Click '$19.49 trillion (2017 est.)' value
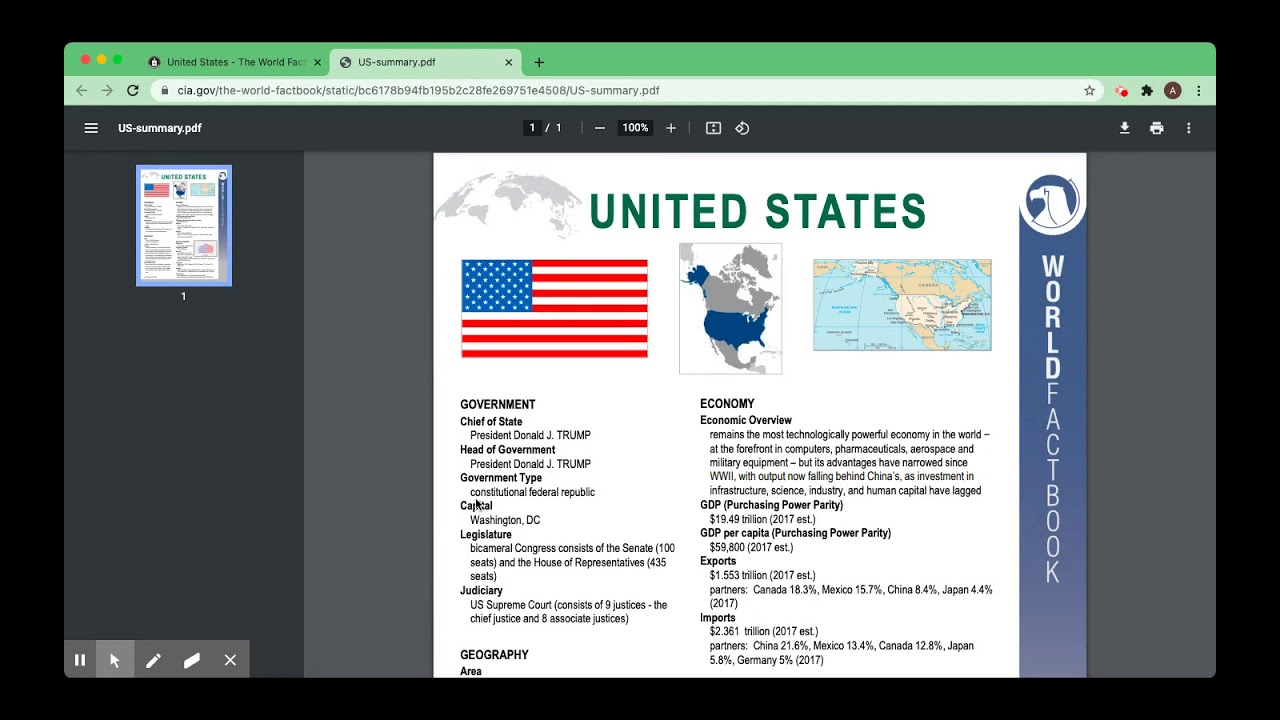Image resolution: width=1280 pixels, height=720 pixels. click(x=762, y=519)
